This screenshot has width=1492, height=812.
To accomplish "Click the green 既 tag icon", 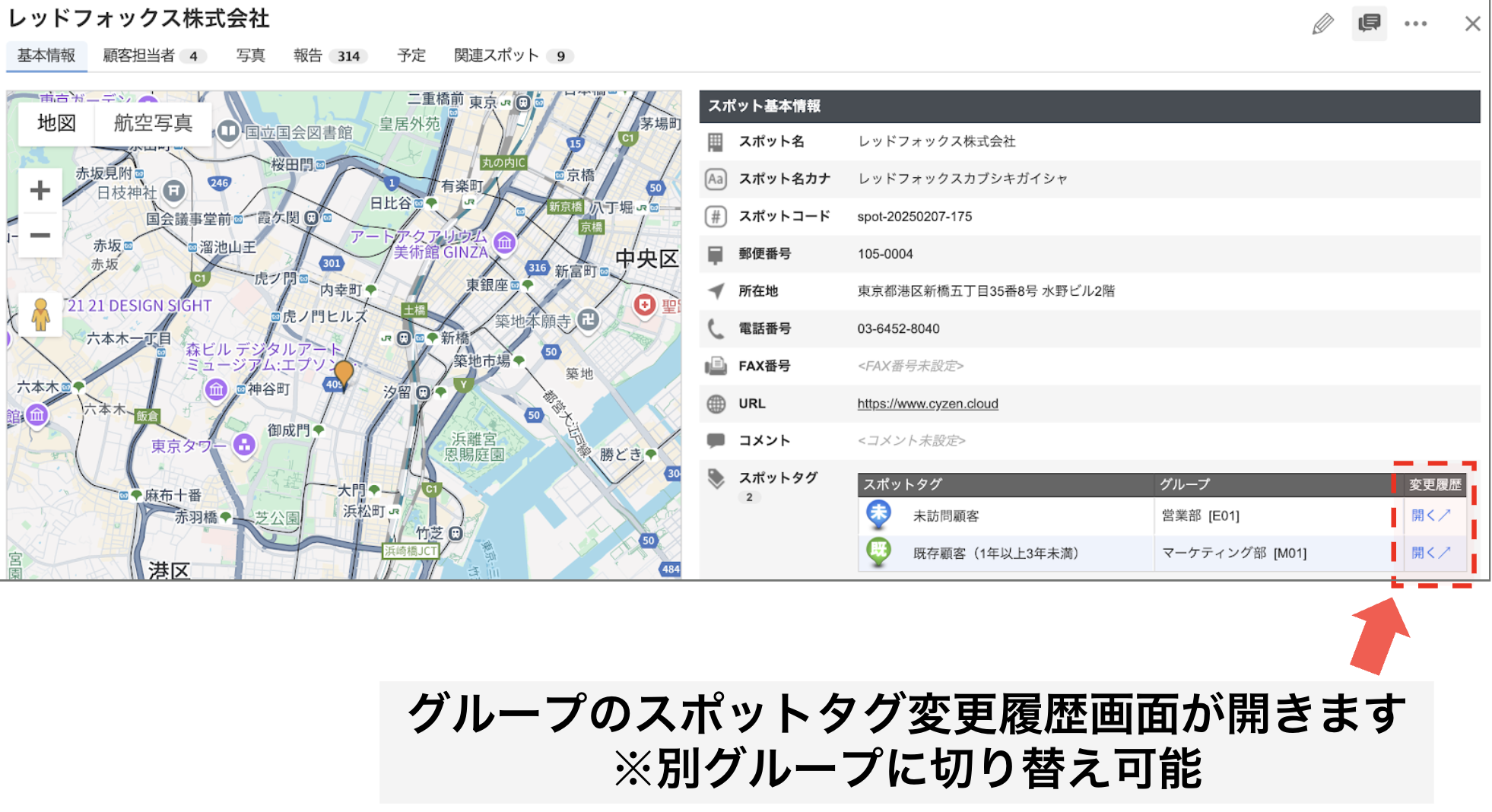I will point(878,552).
